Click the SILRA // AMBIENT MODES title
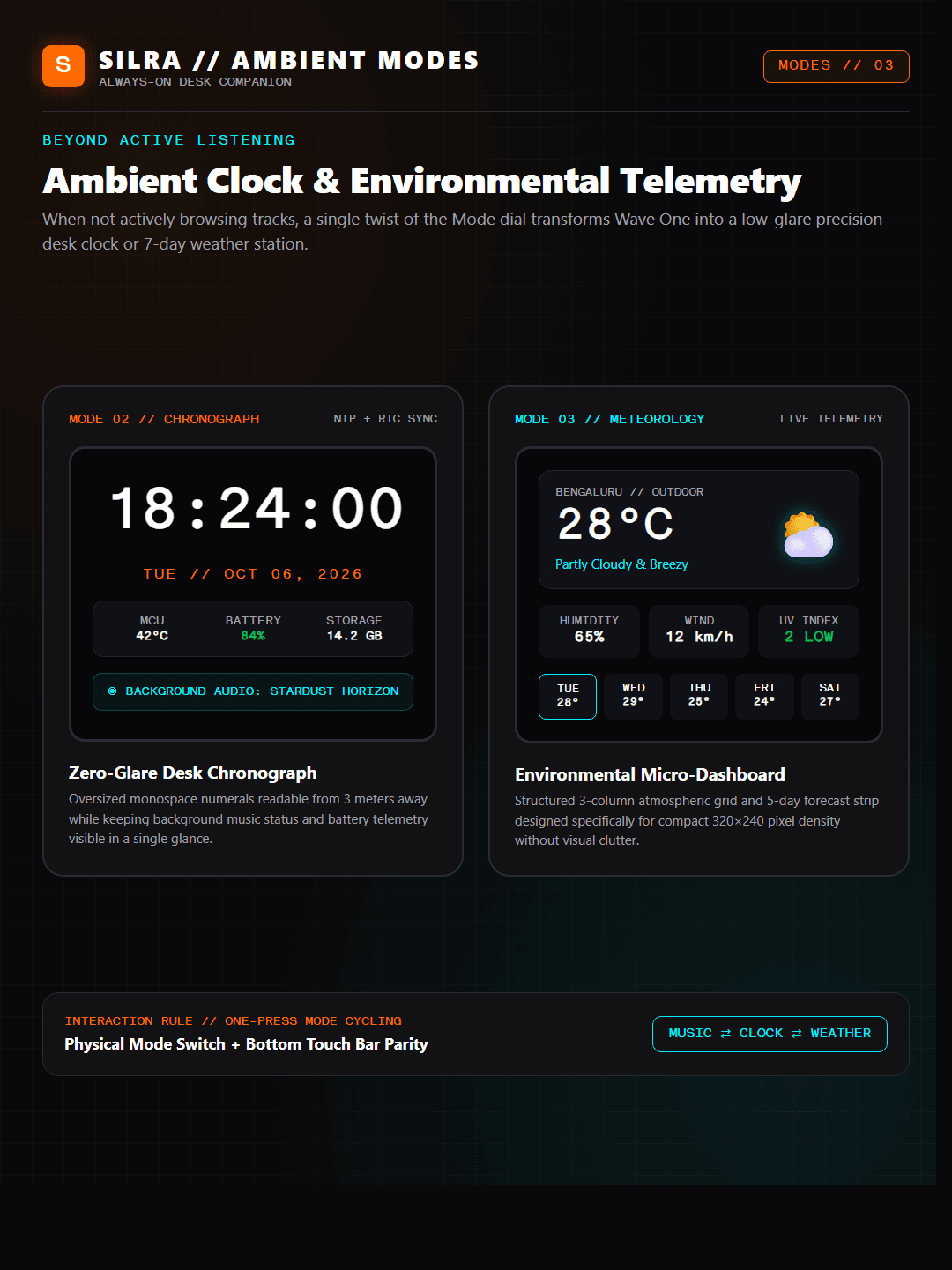 point(289,60)
